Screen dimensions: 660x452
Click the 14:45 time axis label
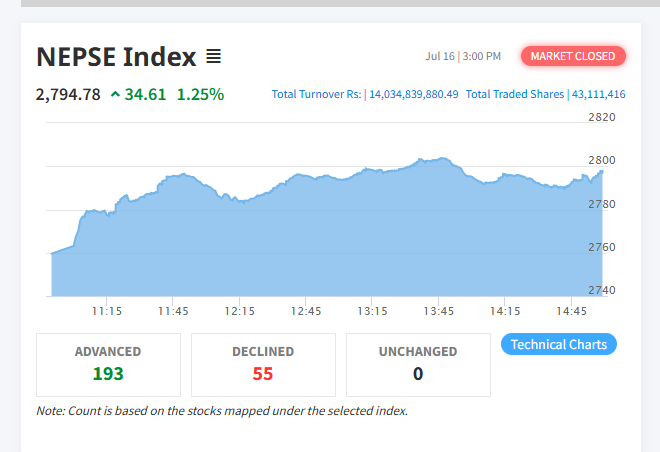[x=572, y=311]
